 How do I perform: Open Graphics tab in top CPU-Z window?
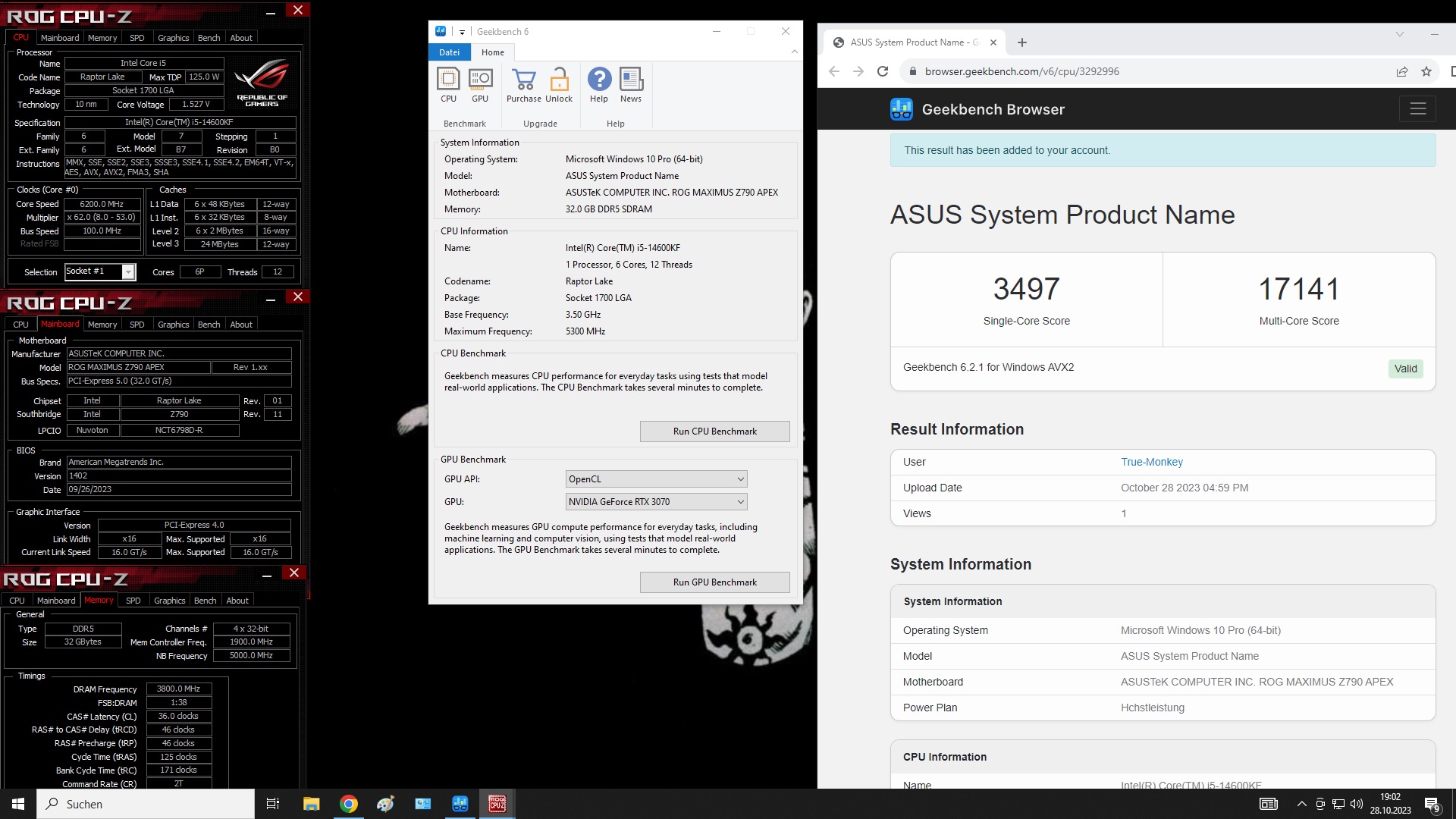(x=174, y=38)
